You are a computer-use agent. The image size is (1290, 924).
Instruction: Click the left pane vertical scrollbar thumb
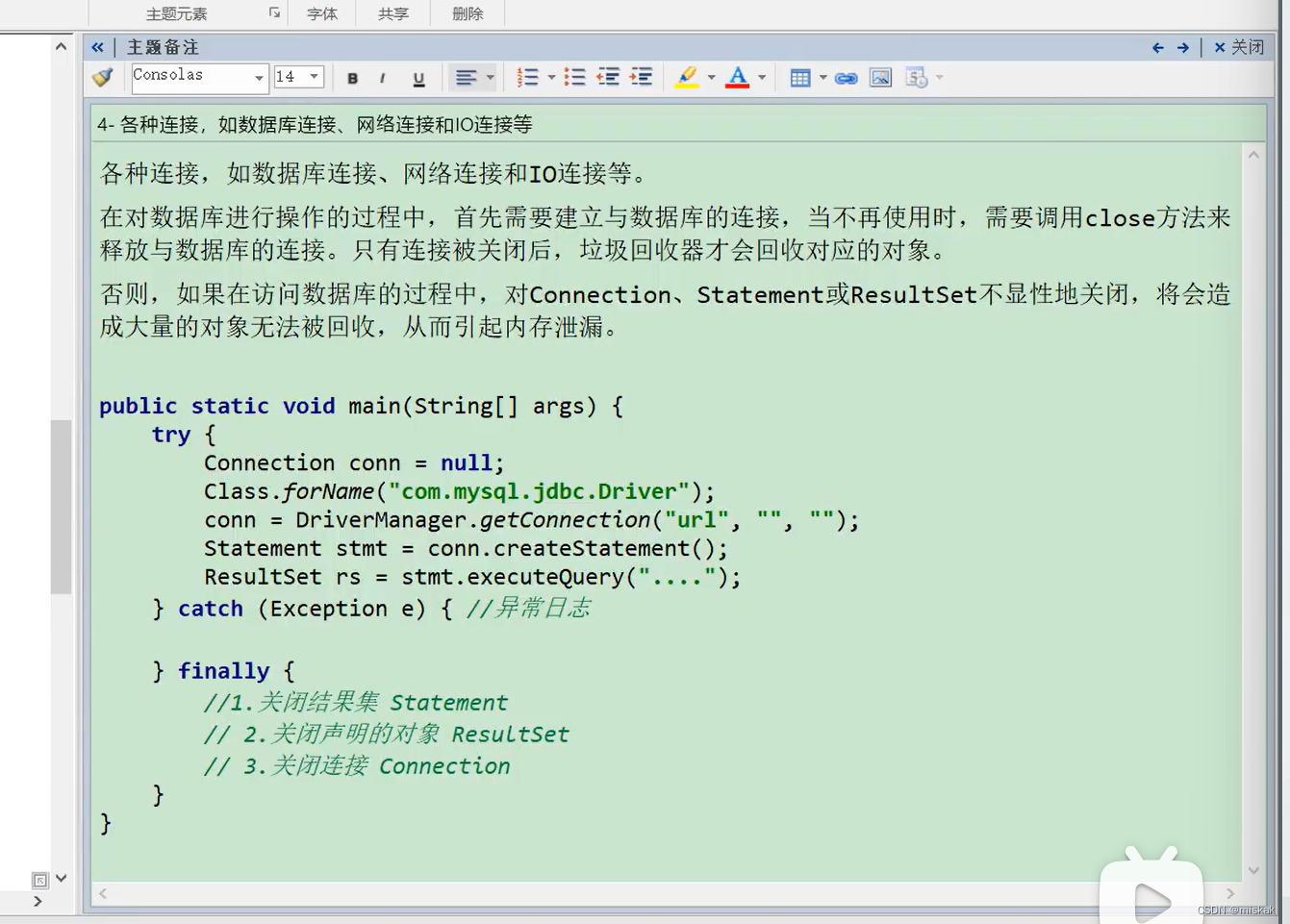coord(61,507)
